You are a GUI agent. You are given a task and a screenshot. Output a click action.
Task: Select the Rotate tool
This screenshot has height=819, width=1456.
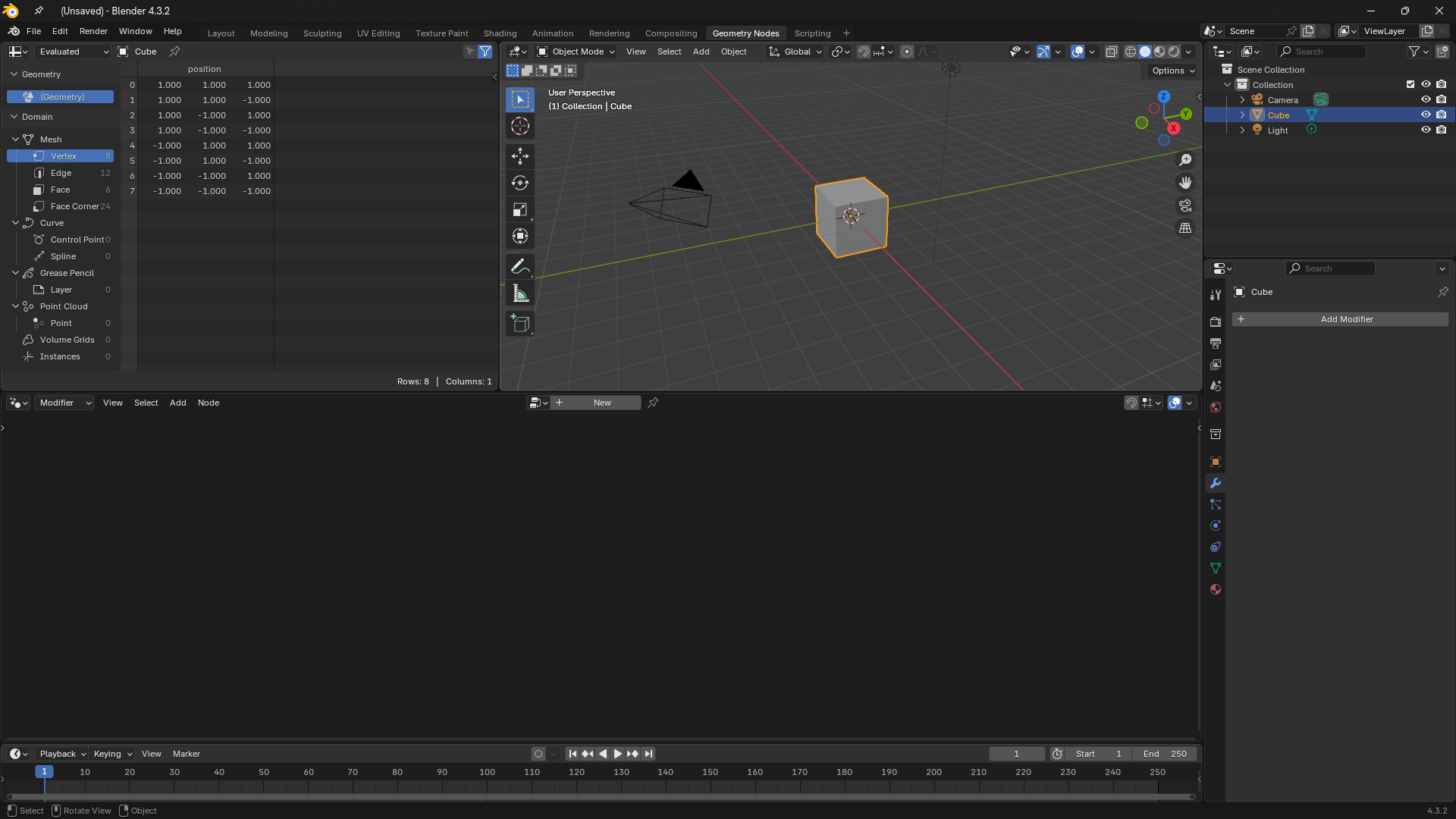(520, 183)
